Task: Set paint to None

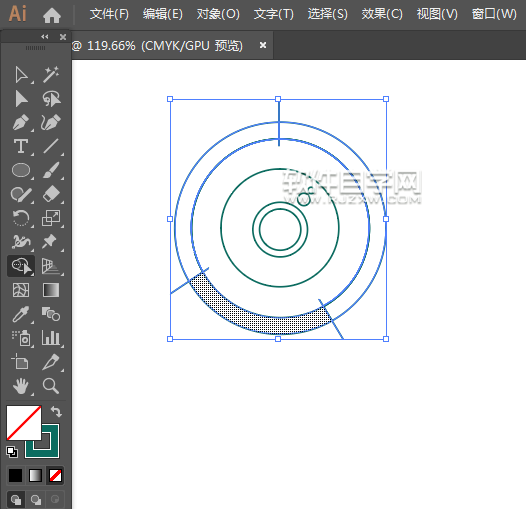Action: click(x=55, y=475)
